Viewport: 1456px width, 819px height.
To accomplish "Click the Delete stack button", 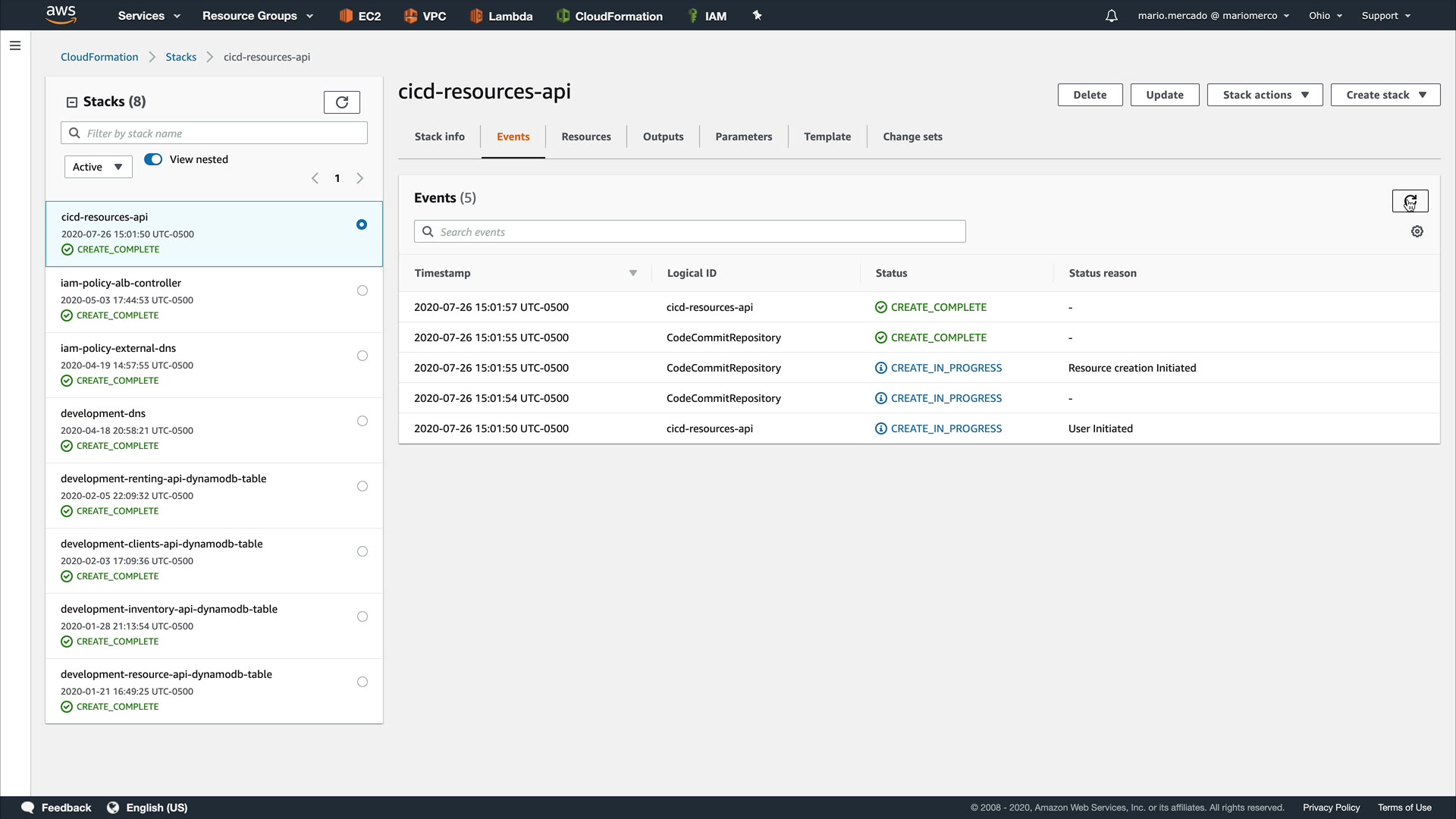I will (1089, 95).
